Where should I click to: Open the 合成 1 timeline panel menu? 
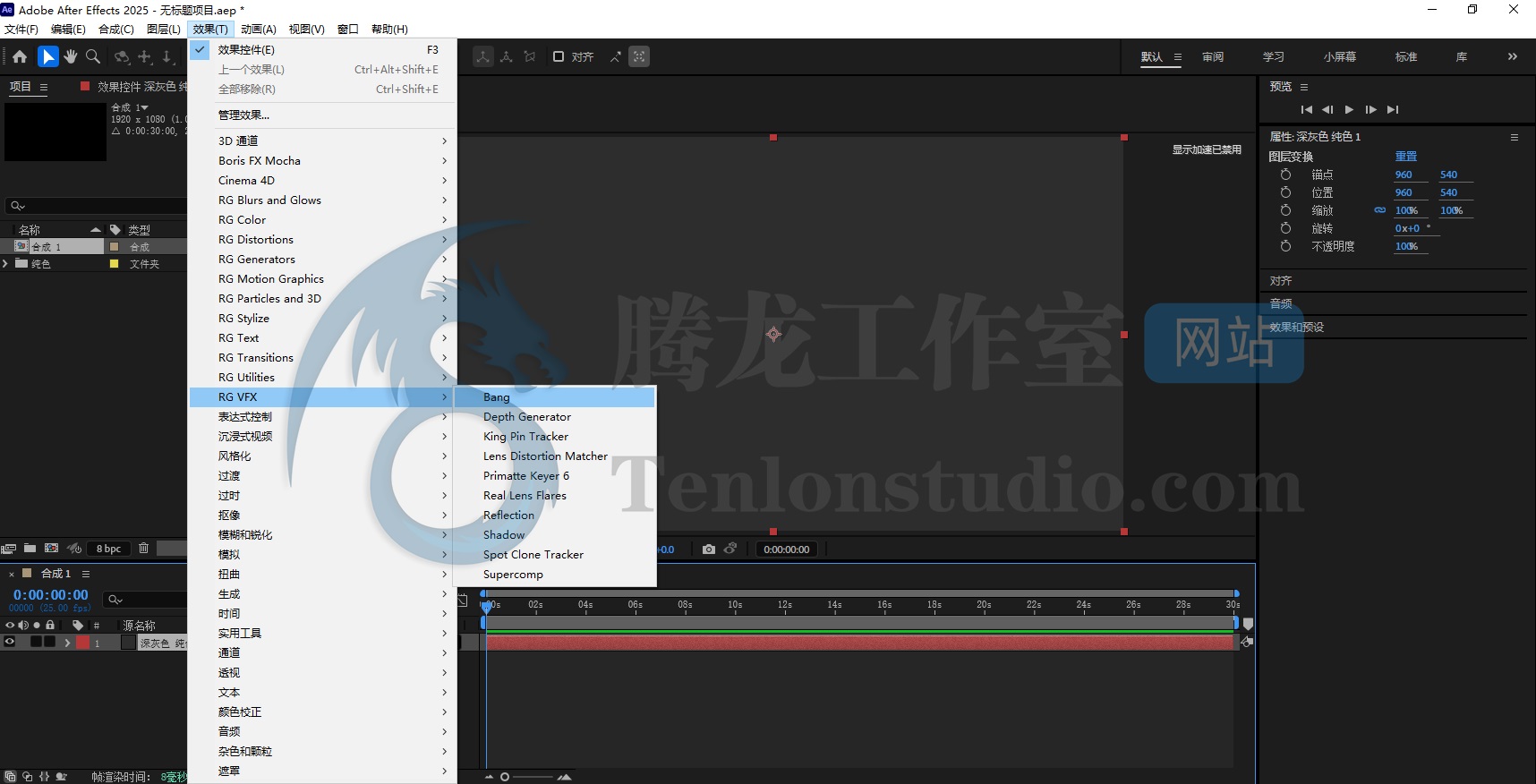86,574
